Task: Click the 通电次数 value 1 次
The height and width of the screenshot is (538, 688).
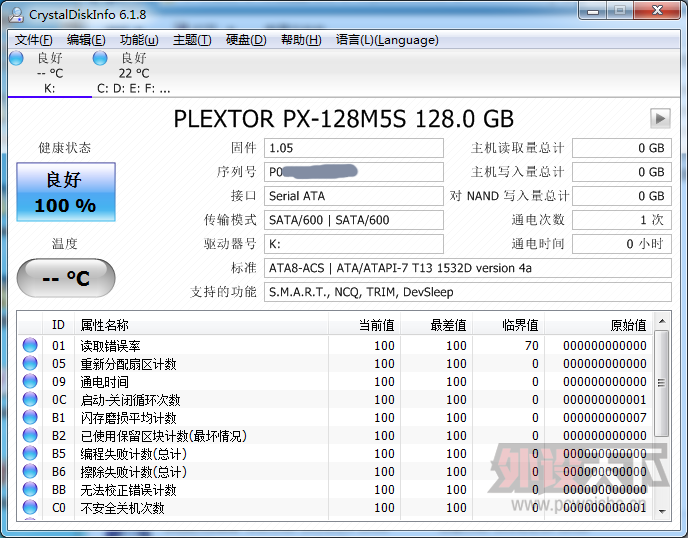Action: [x=622, y=220]
